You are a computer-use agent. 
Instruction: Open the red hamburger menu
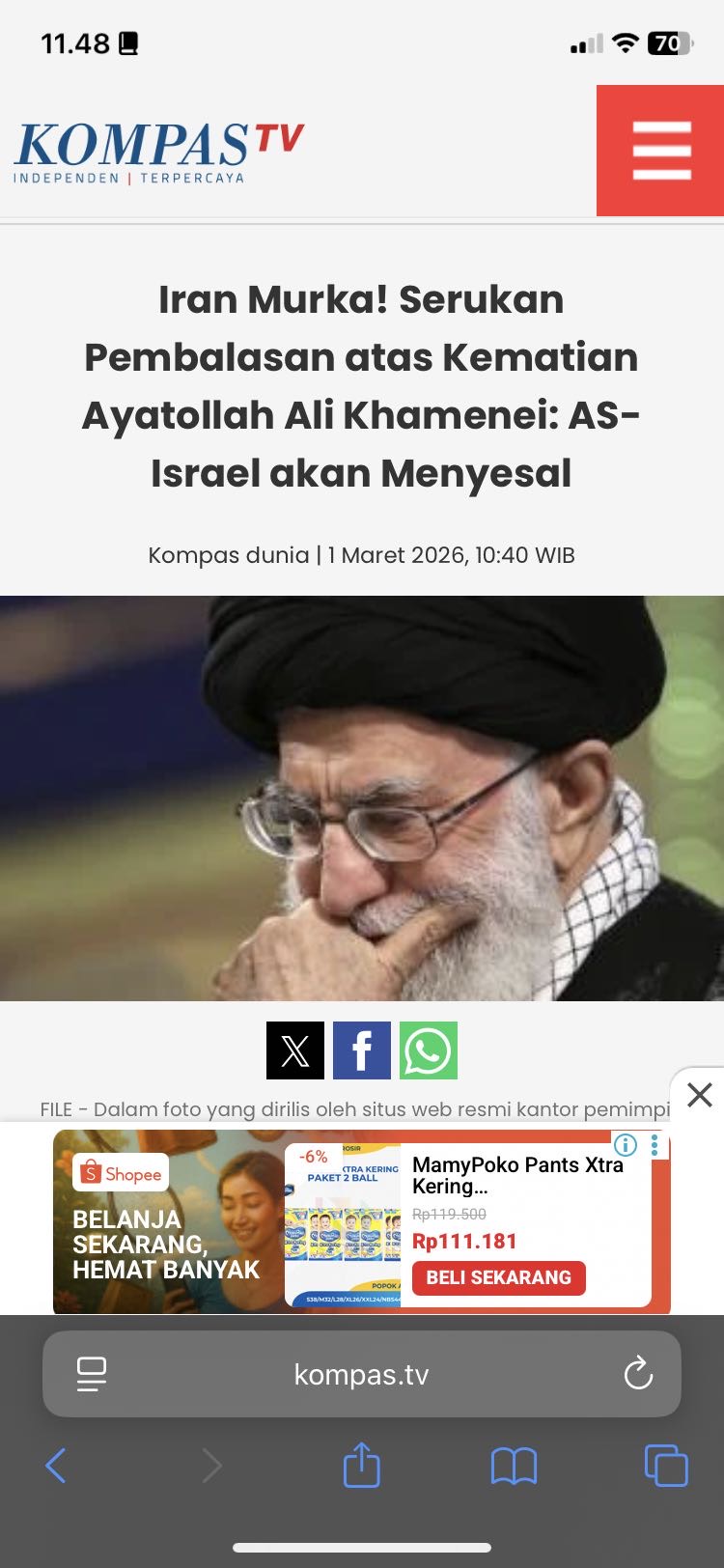(660, 151)
